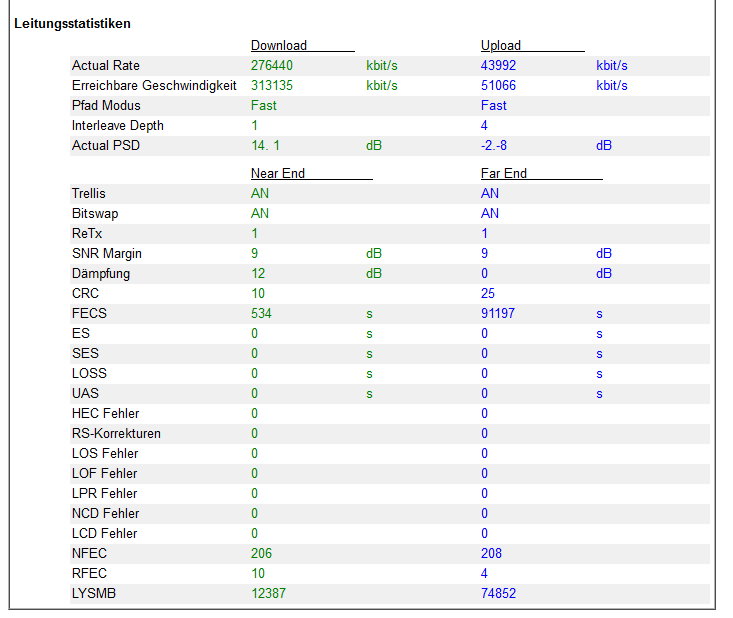733x618 pixels.
Task: Select the far end LYSMB value 74852
Action: [x=498, y=594]
